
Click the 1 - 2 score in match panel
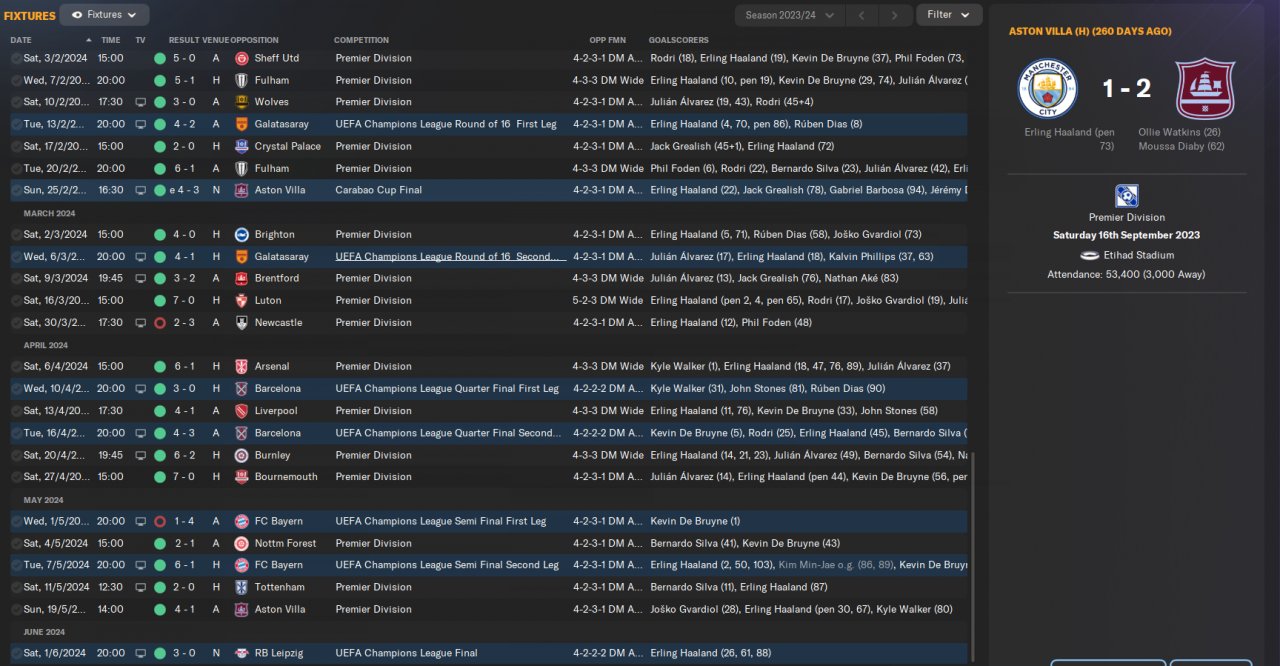[1127, 89]
